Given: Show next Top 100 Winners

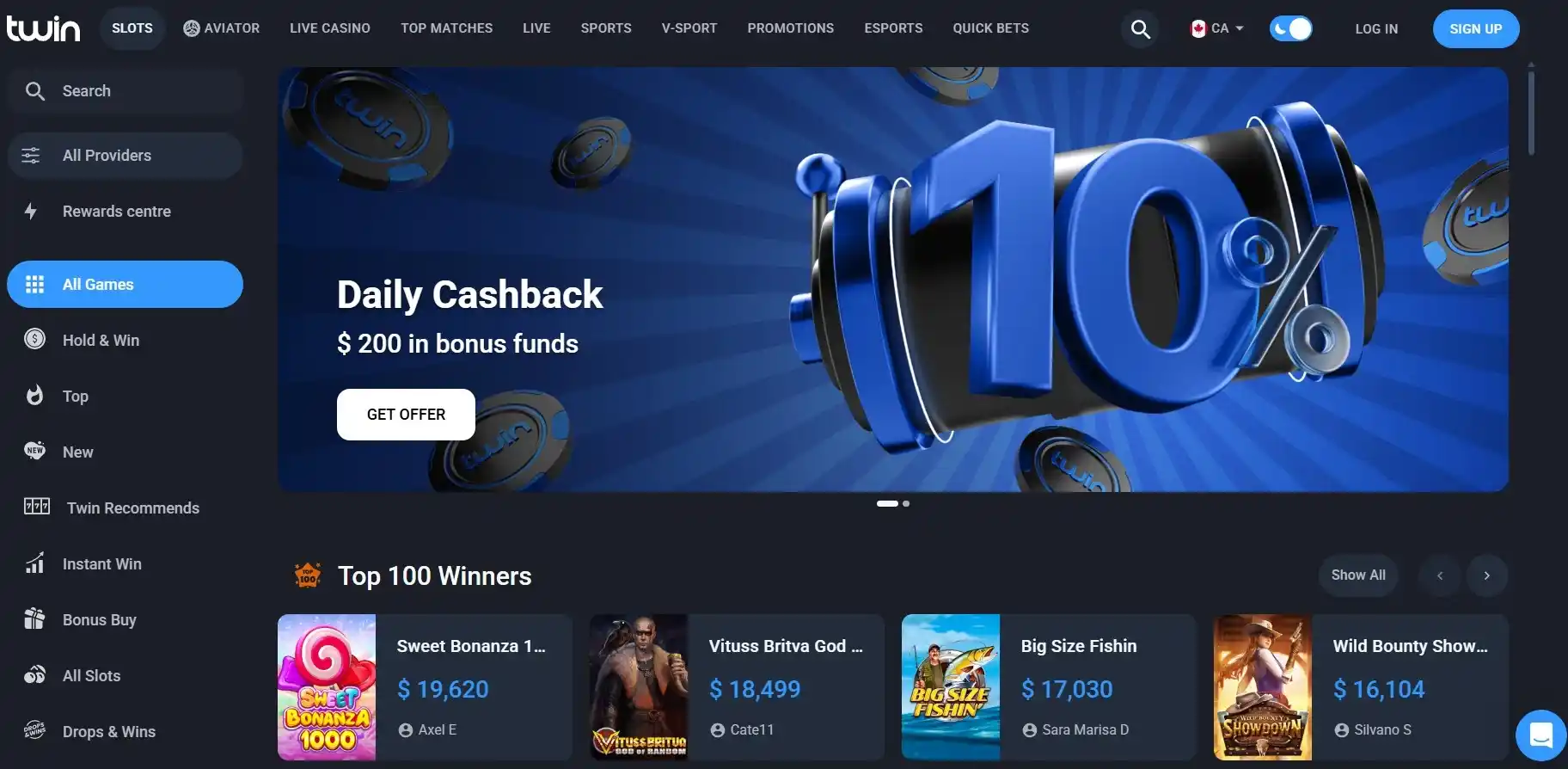Looking at the screenshot, I should point(1486,575).
